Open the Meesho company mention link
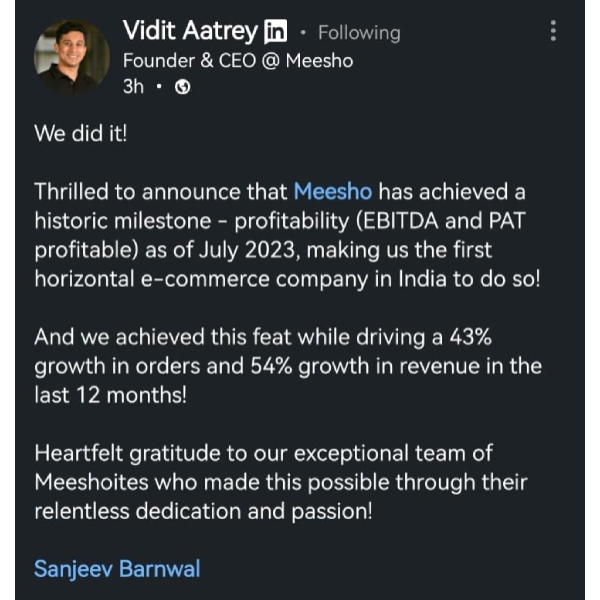Viewport: 600px width, 600px height. click(333, 192)
